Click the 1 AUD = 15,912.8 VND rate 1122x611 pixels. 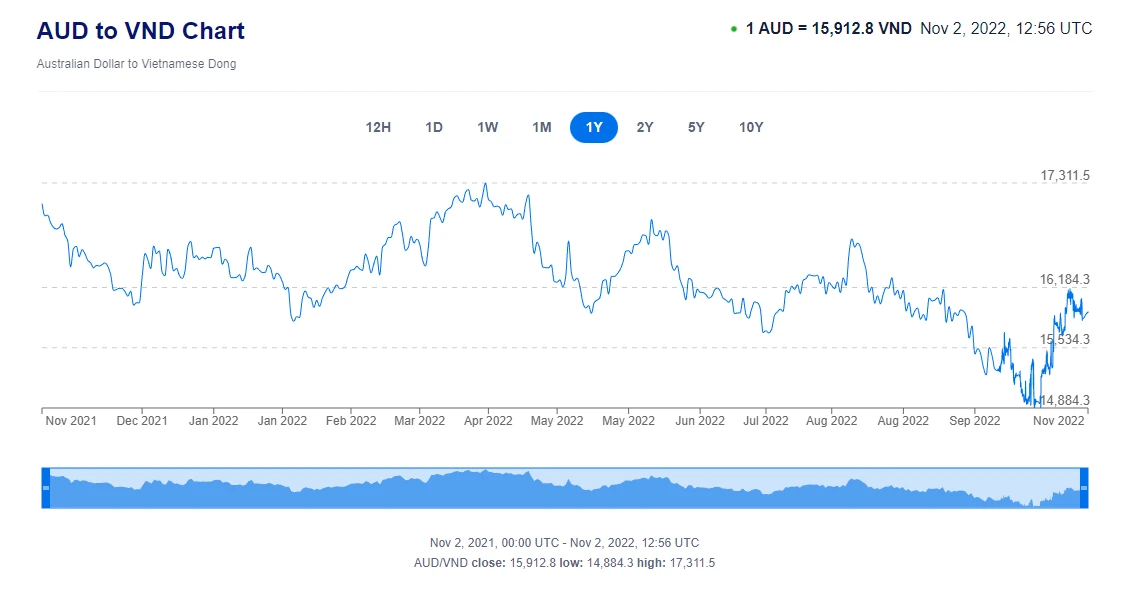coord(828,29)
